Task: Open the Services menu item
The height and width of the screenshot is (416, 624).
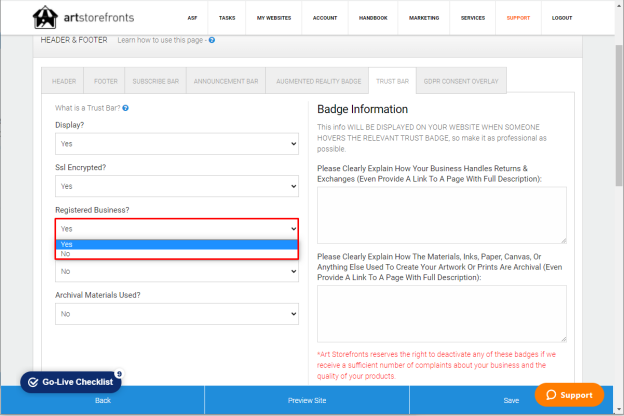Action: 473,18
